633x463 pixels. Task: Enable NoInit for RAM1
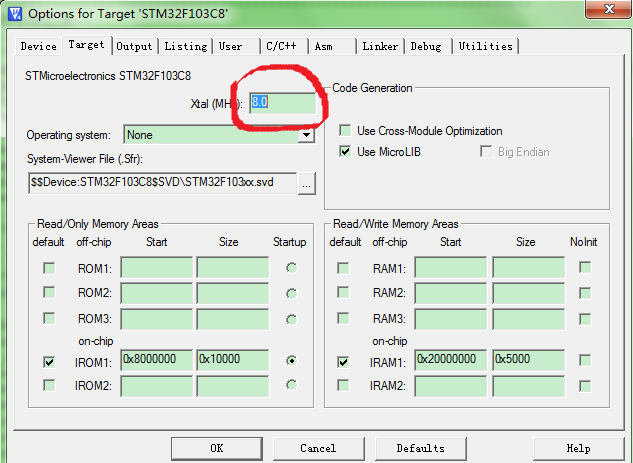(x=585, y=267)
